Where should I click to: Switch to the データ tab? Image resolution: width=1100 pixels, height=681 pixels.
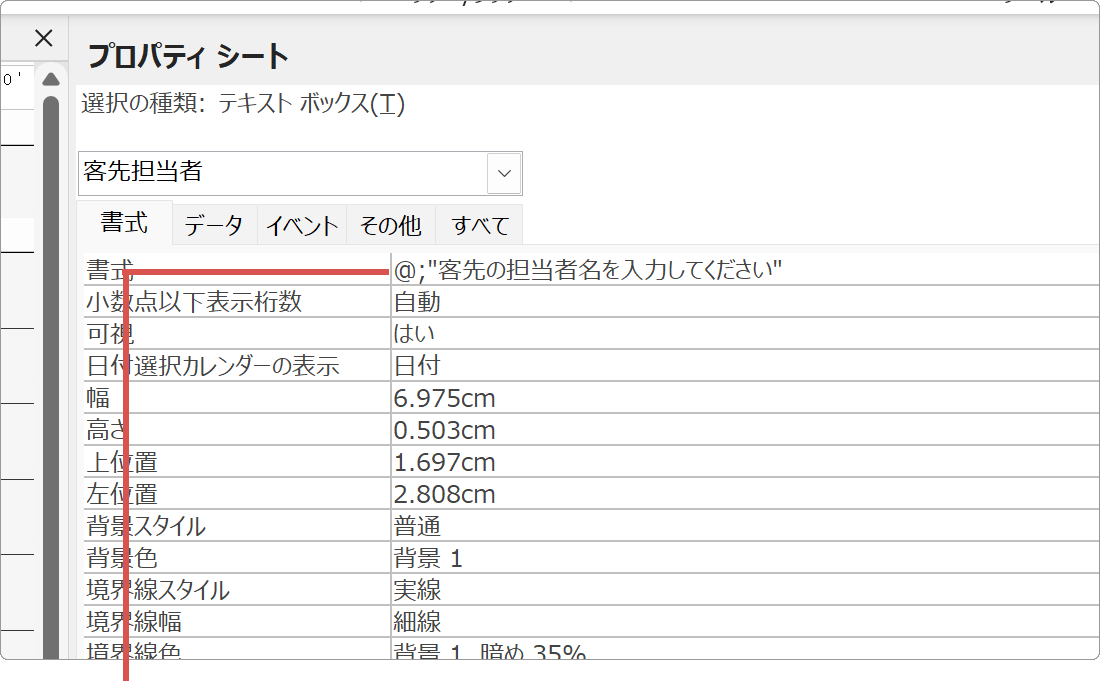pyautogui.click(x=213, y=224)
